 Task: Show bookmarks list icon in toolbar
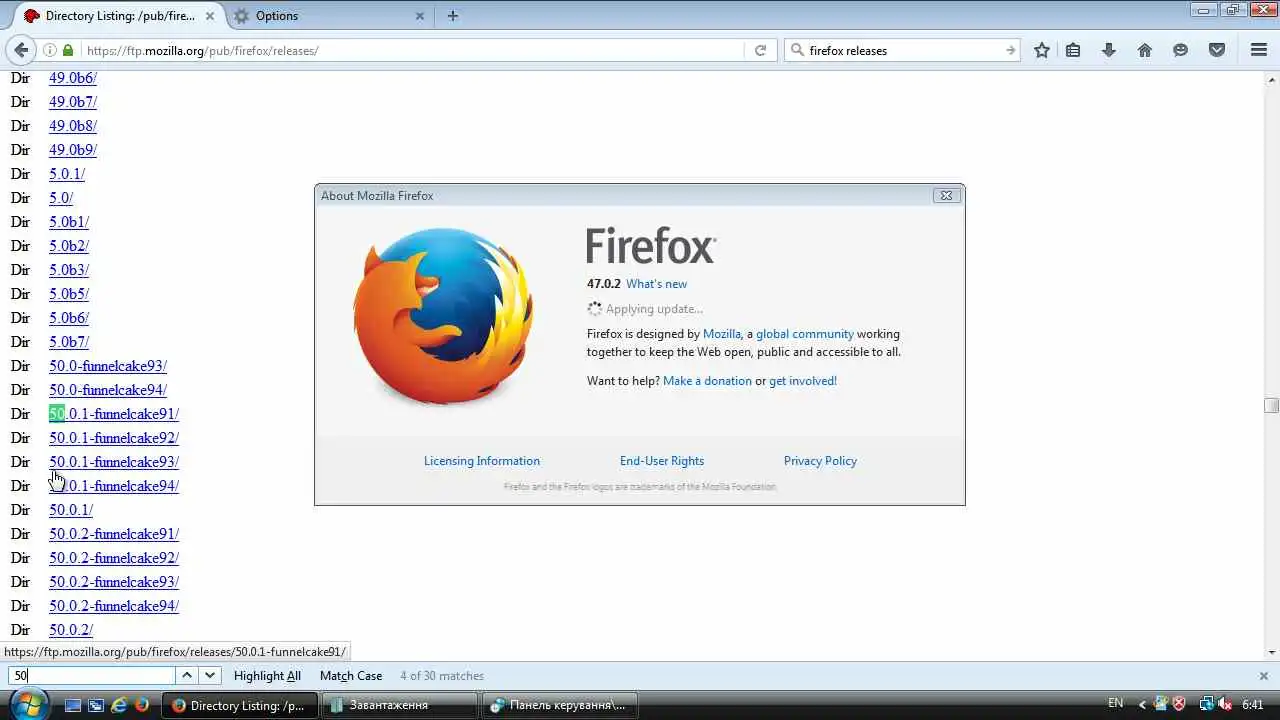(1073, 50)
